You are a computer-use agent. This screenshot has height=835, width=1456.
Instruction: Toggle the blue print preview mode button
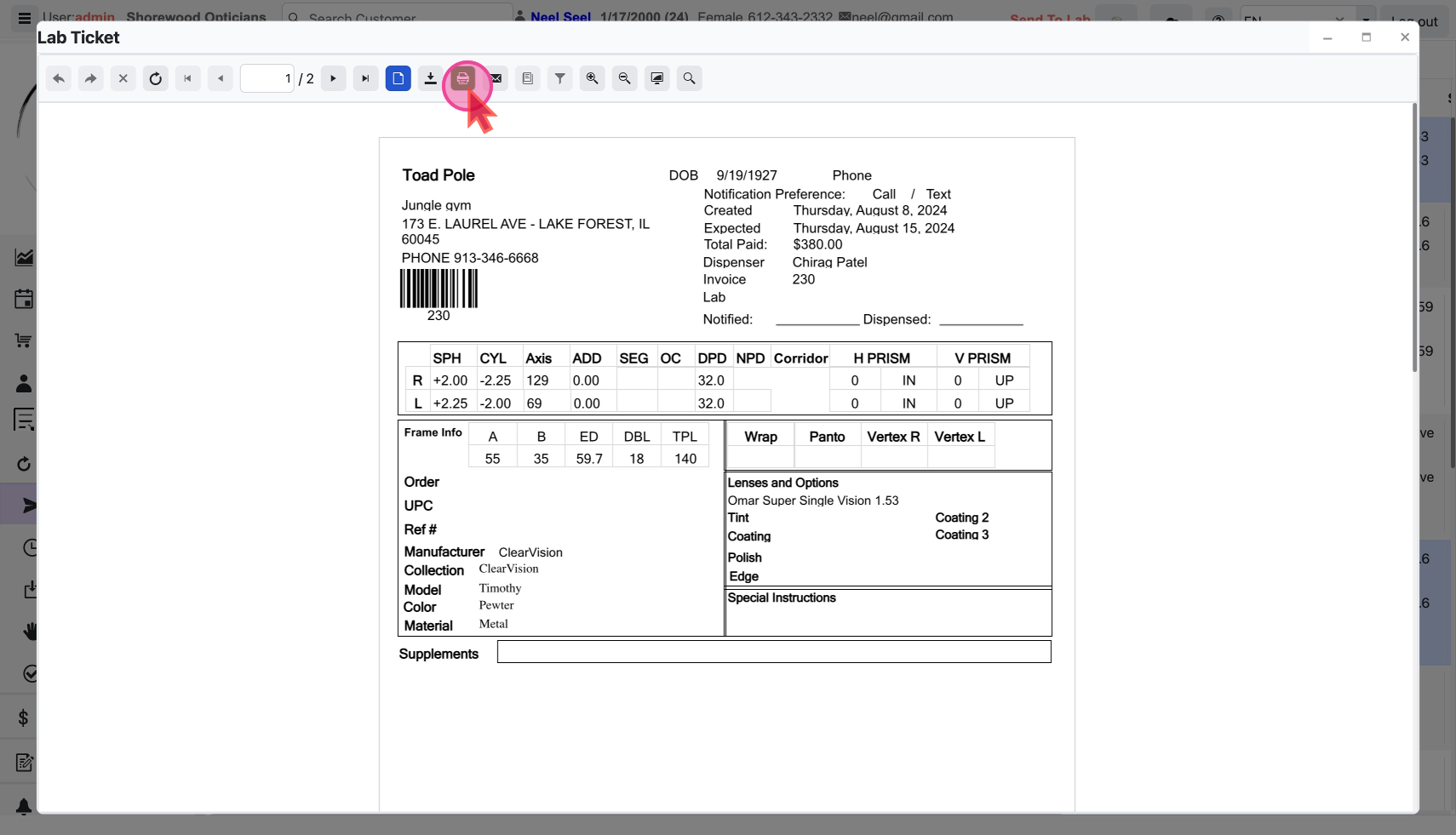[x=398, y=78]
